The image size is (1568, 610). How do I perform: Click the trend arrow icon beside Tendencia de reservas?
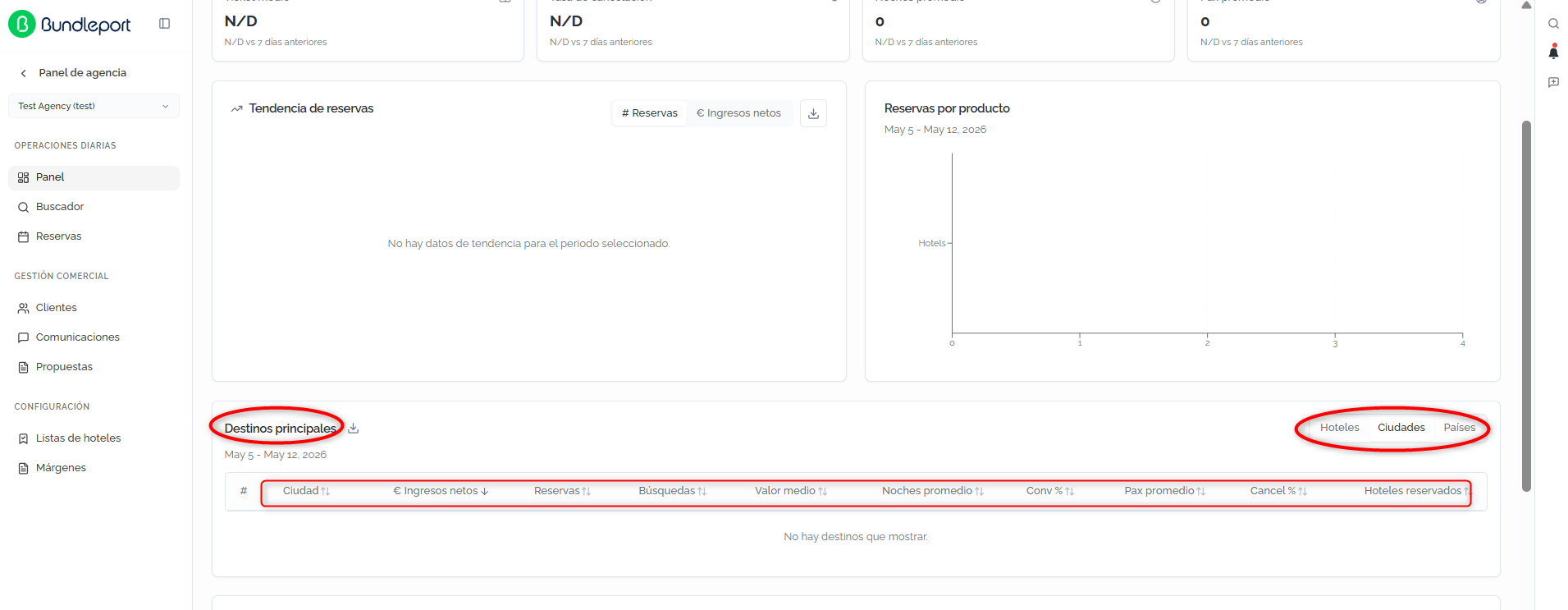237,108
